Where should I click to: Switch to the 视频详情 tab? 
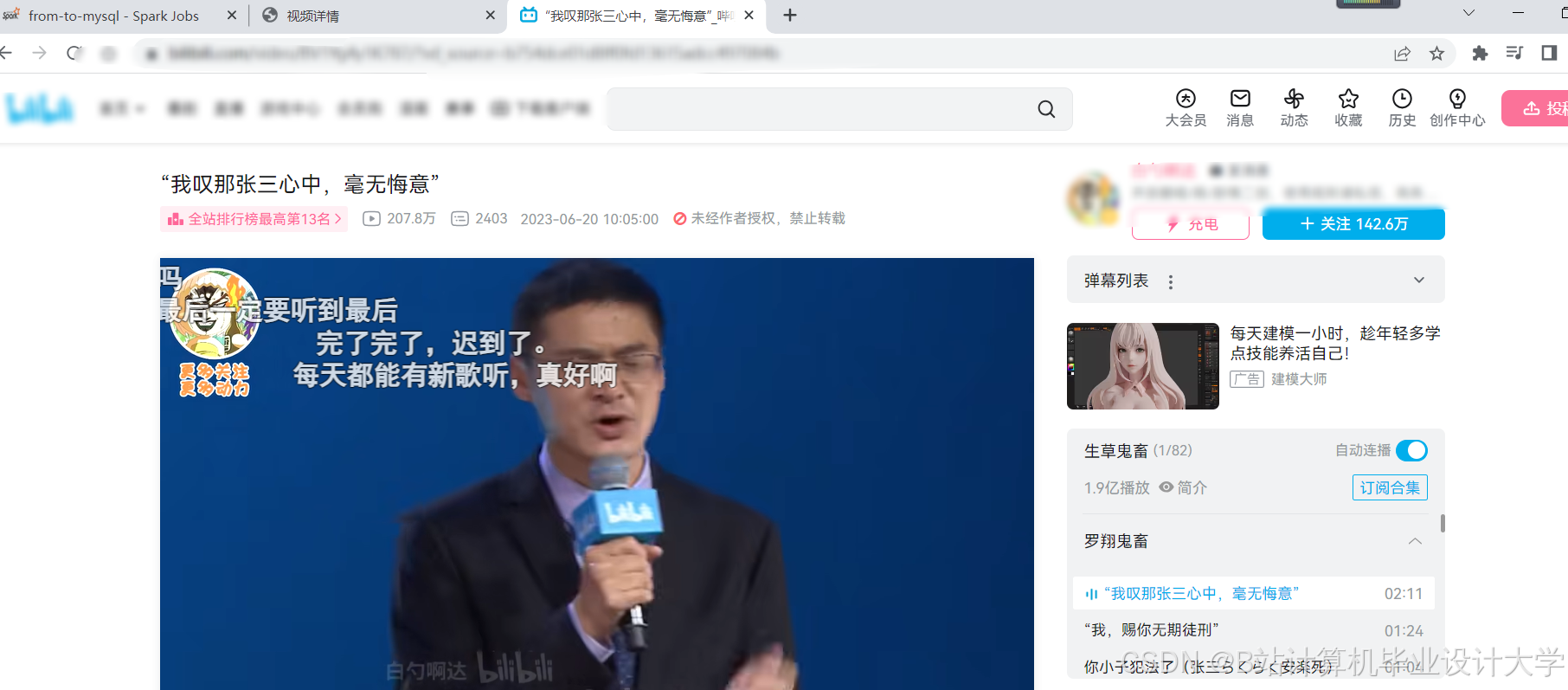(x=312, y=16)
